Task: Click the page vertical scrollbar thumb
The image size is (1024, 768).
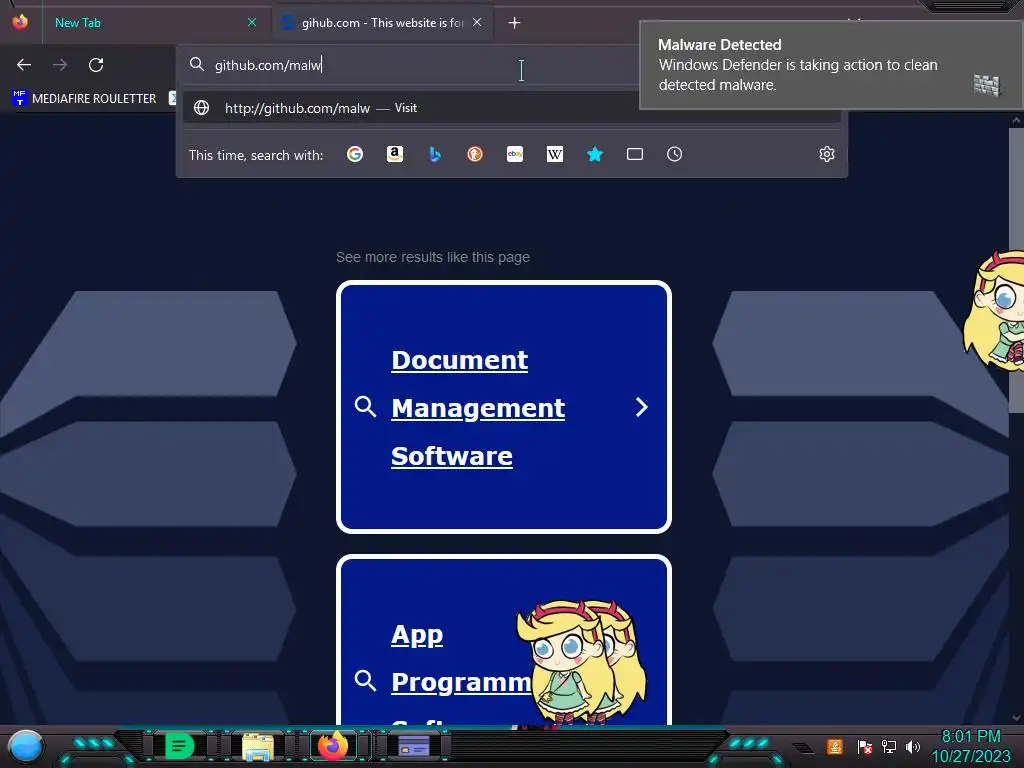Action: [x=1016, y=270]
